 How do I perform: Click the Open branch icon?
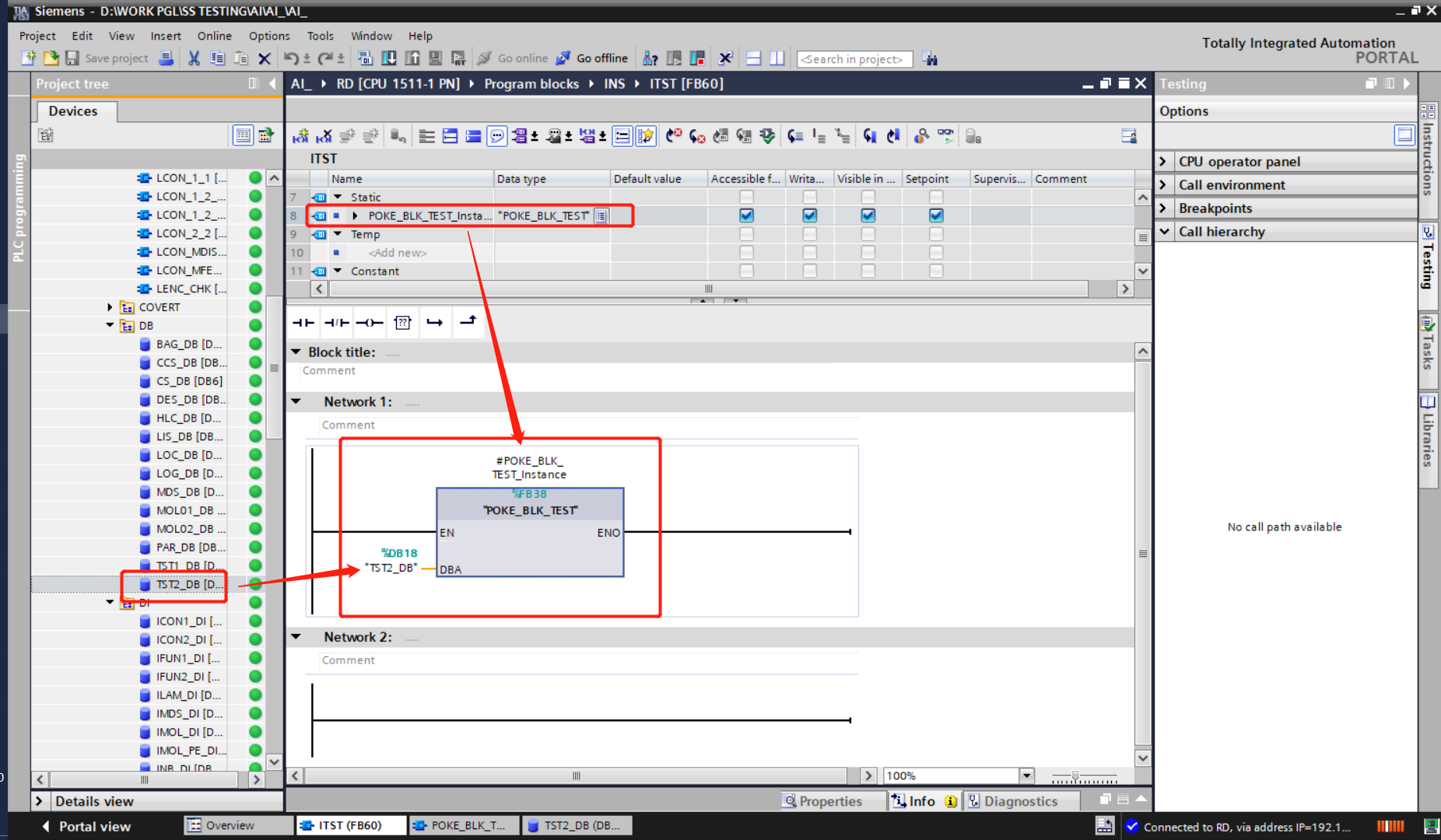[x=435, y=322]
